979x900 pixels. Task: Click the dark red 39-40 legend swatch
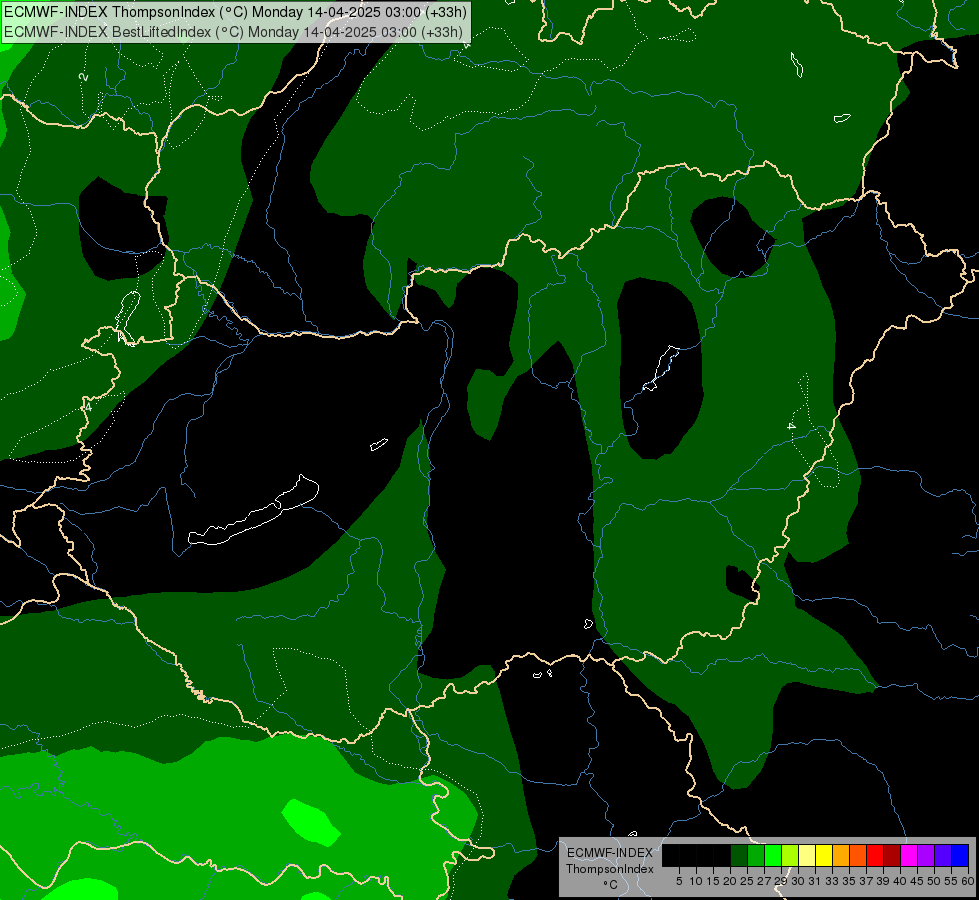point(892,855)
